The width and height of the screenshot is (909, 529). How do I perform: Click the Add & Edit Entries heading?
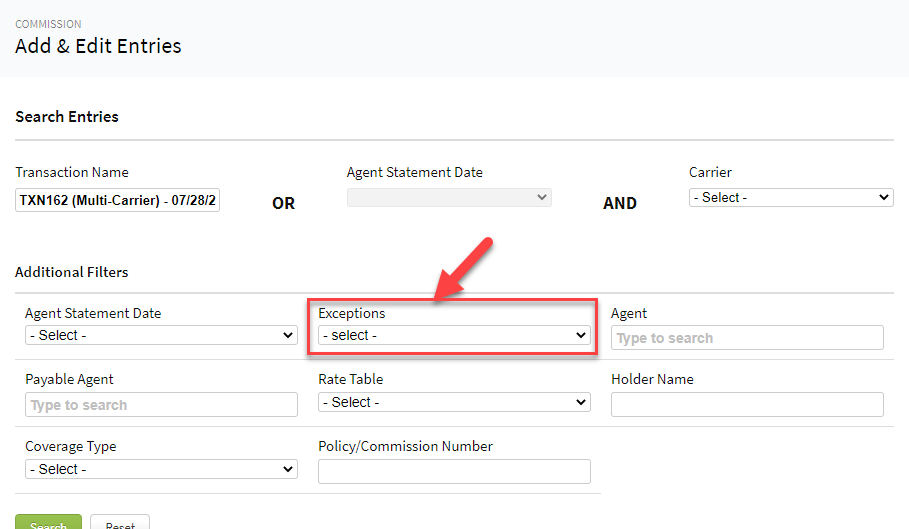(x=98, y=46)
